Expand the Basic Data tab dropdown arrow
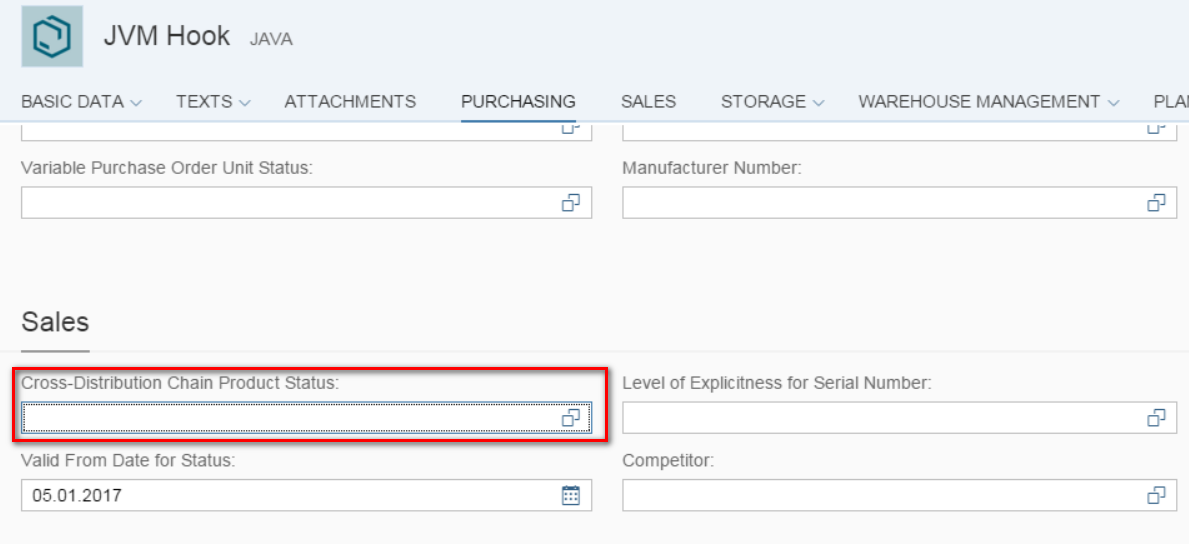1189x544 pixels. click(136, 102)
